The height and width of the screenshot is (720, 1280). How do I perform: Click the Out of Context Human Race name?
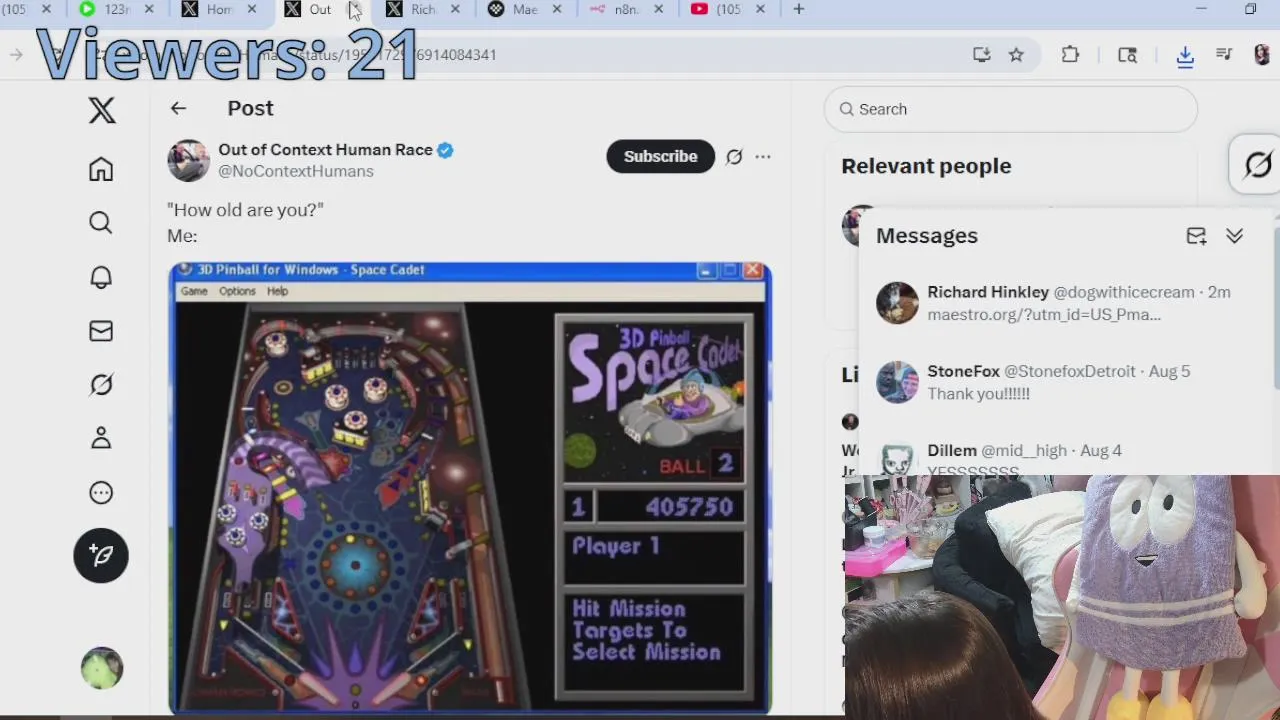[x=325, y=150]
